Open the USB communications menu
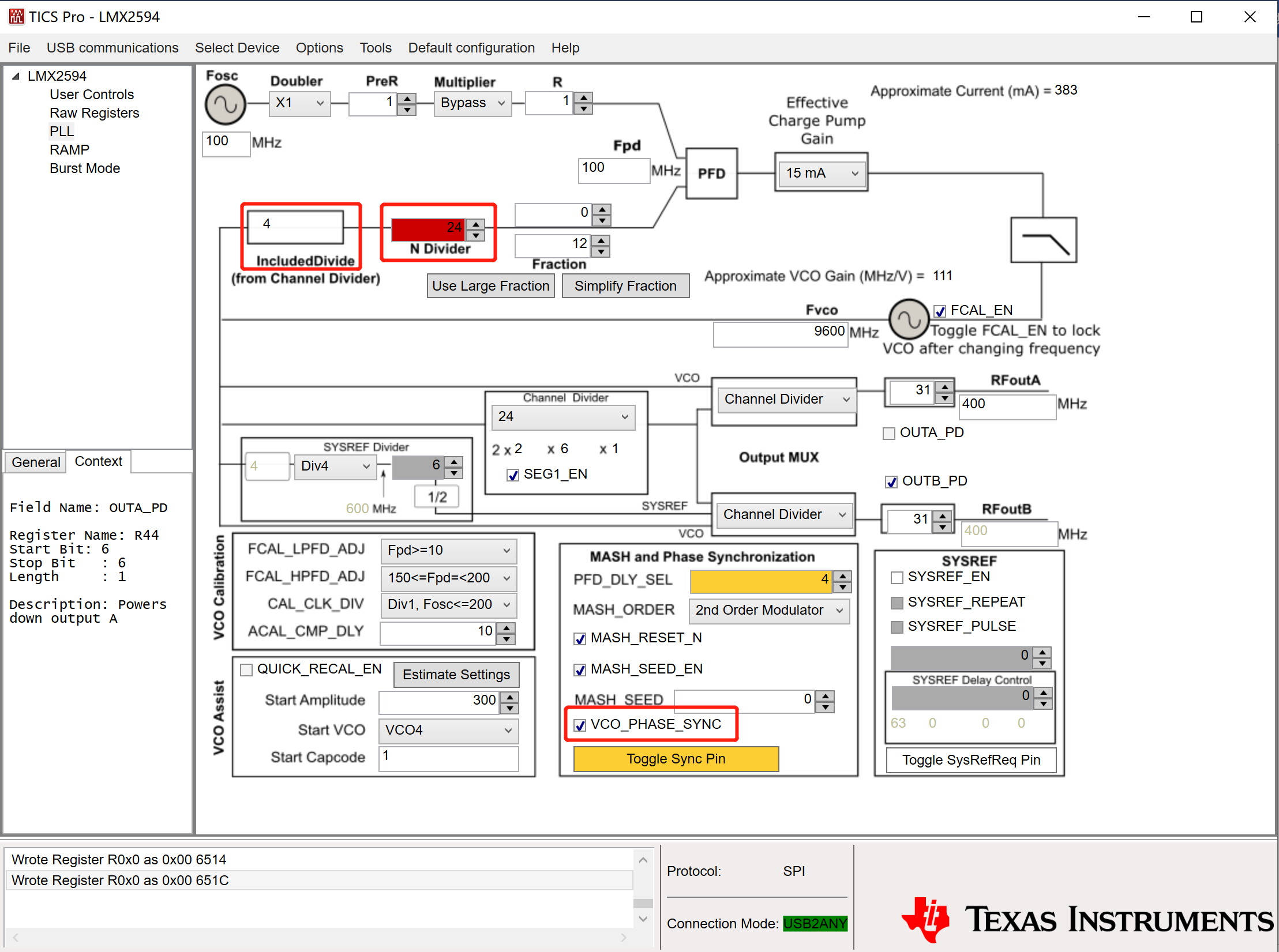This screenshot has width=1279, height=952. 112,48
